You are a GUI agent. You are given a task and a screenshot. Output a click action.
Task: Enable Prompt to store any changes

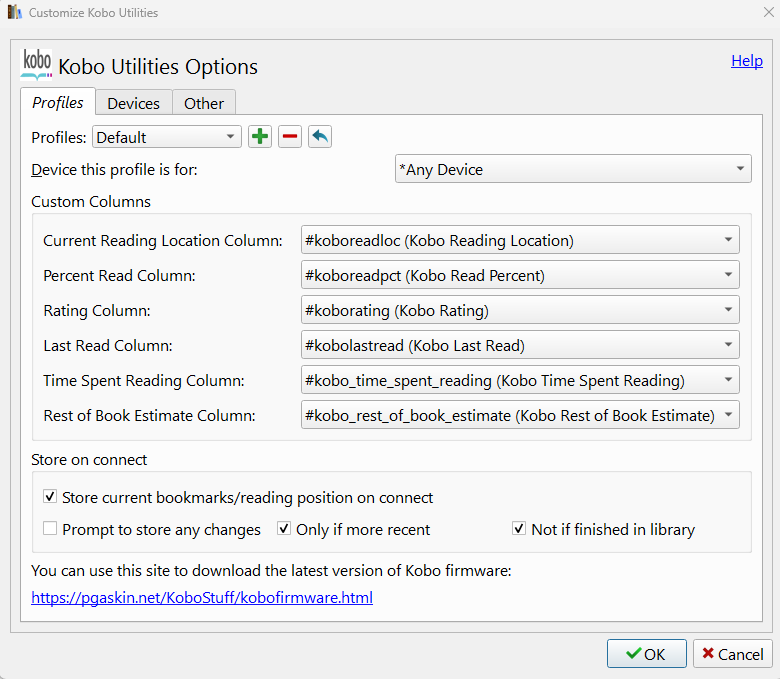51,529
